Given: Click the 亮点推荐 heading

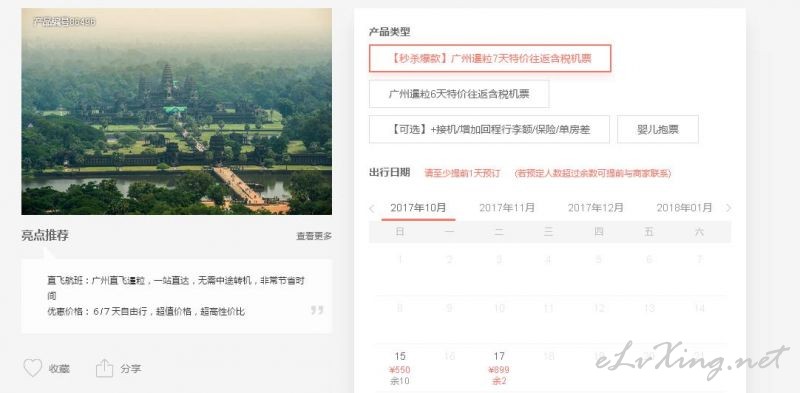Looking at the screenshot, I should click(x=45, y=236).
